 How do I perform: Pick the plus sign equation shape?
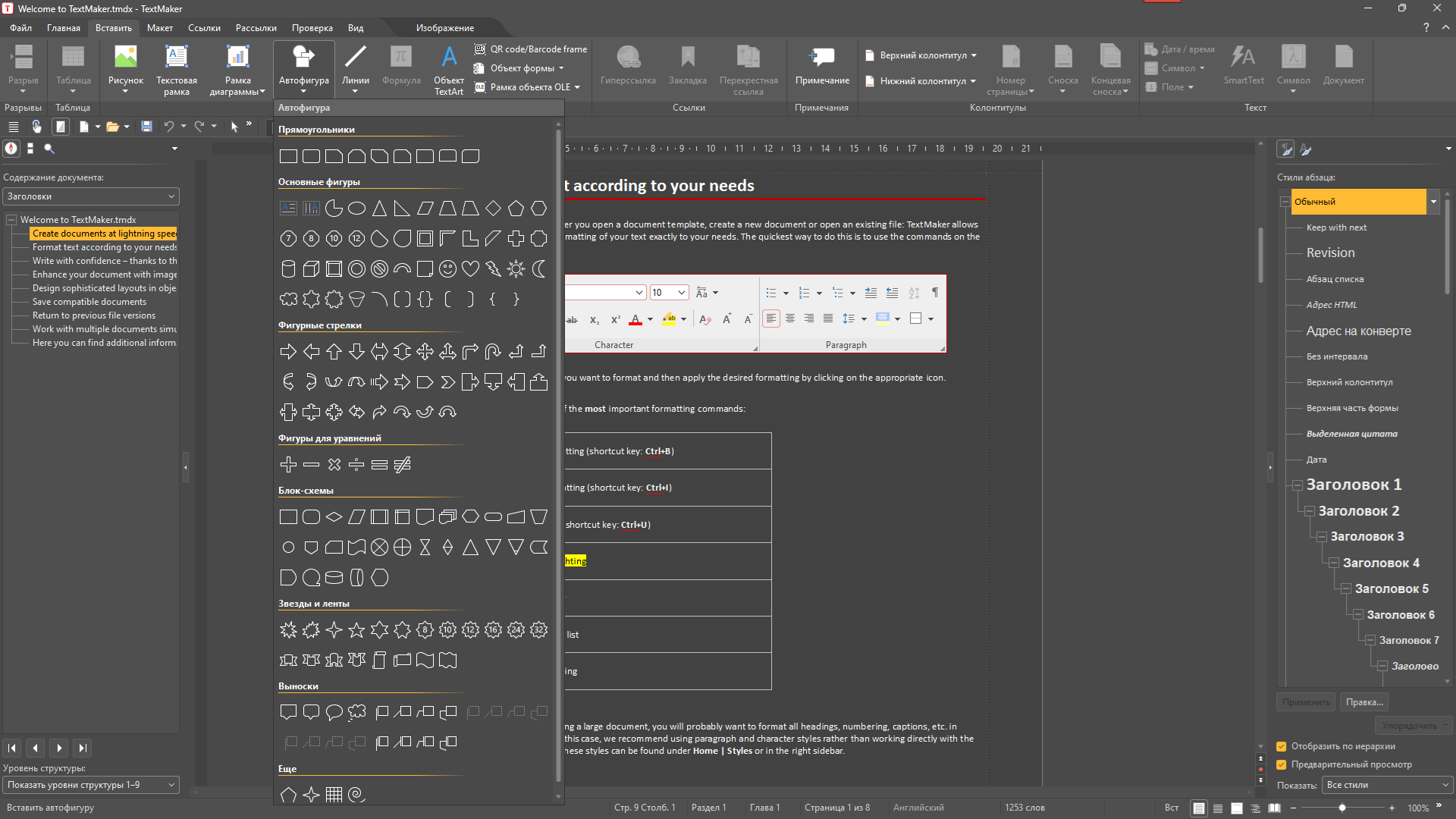[289, 464]
